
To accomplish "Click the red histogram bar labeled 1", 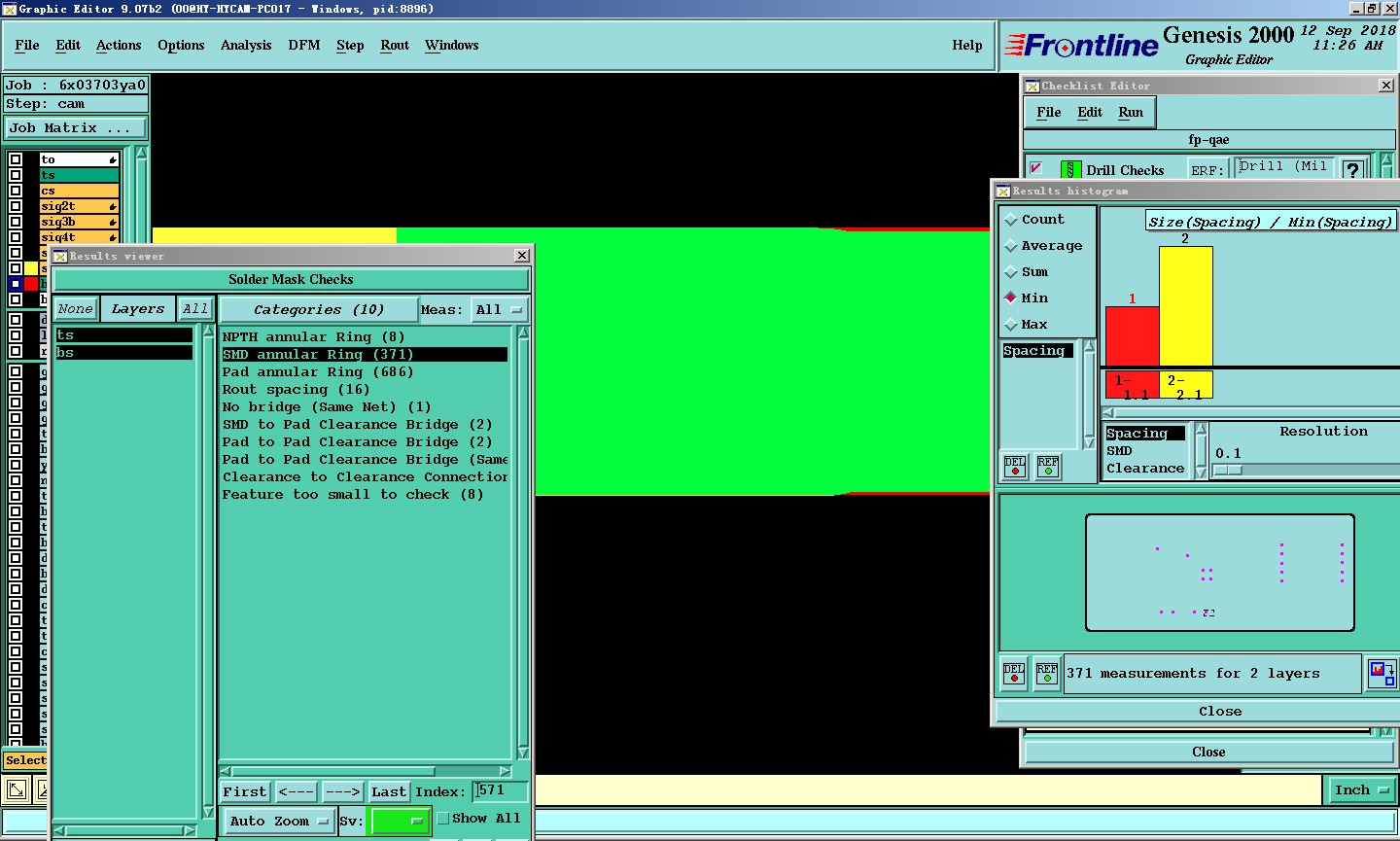I will click(1132, 336).
